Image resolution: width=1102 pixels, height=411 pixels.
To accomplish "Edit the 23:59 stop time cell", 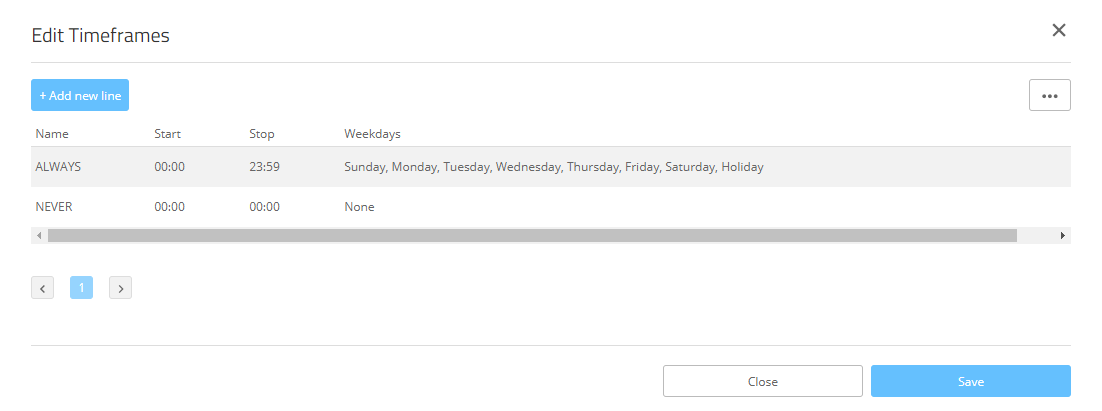I will coord(264,167).
